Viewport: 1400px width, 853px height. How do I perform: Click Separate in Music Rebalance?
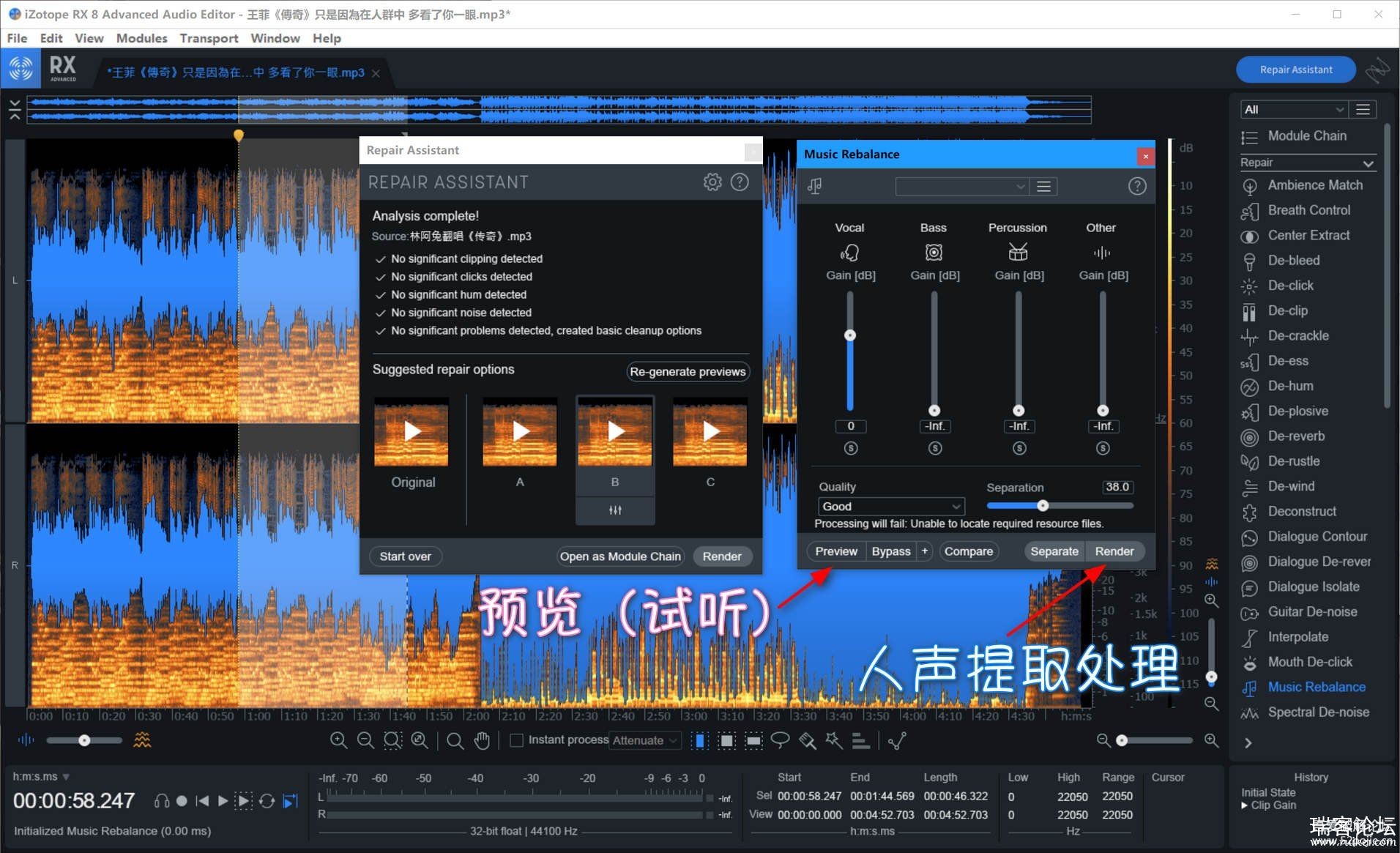[1054, 551]
